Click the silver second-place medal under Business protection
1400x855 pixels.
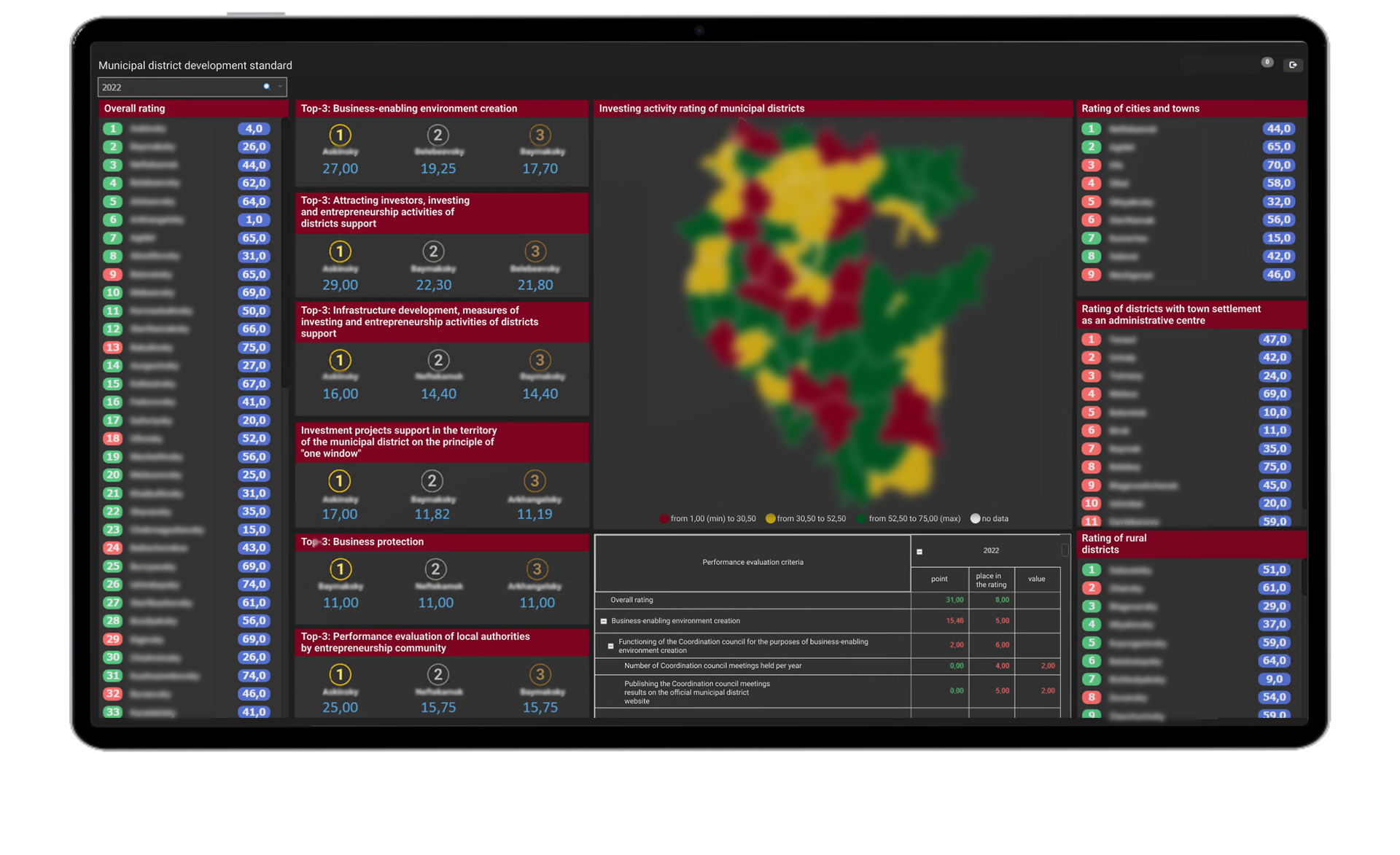[435, 569]
